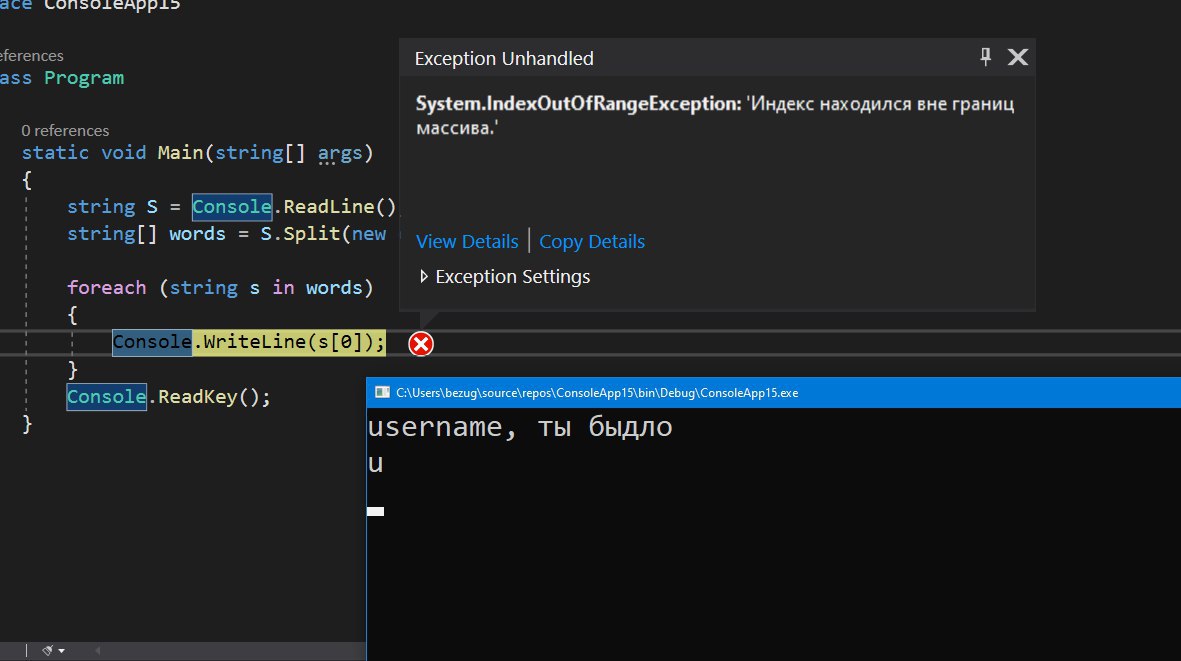Close the Exception Unhandled popup

click(1017, 57)
